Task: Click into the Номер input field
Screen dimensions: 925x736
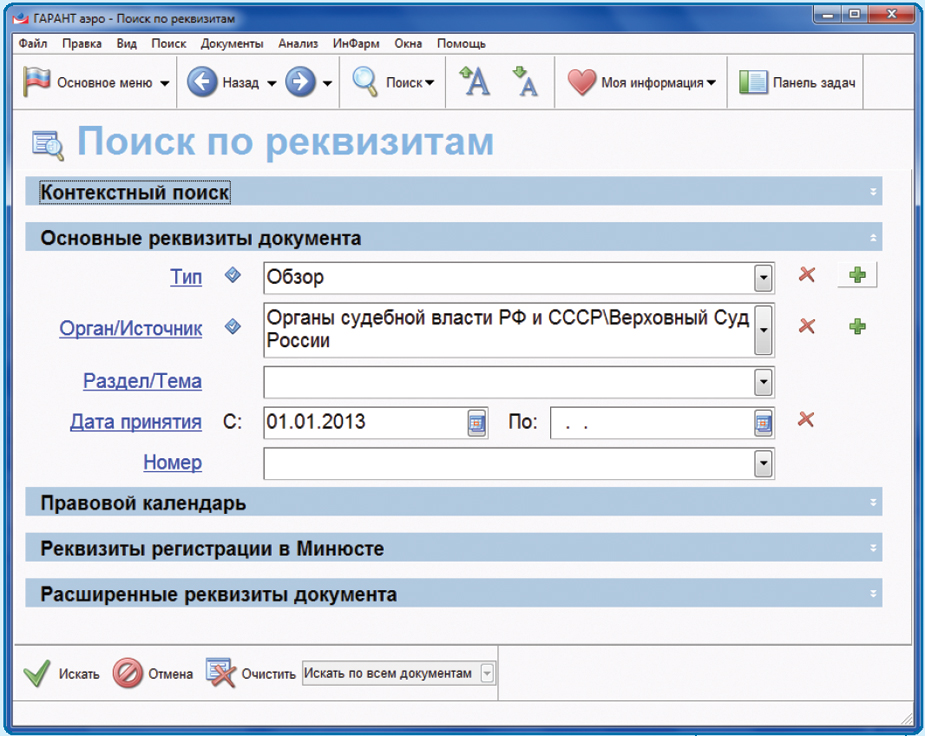Action: coord(507,463)
